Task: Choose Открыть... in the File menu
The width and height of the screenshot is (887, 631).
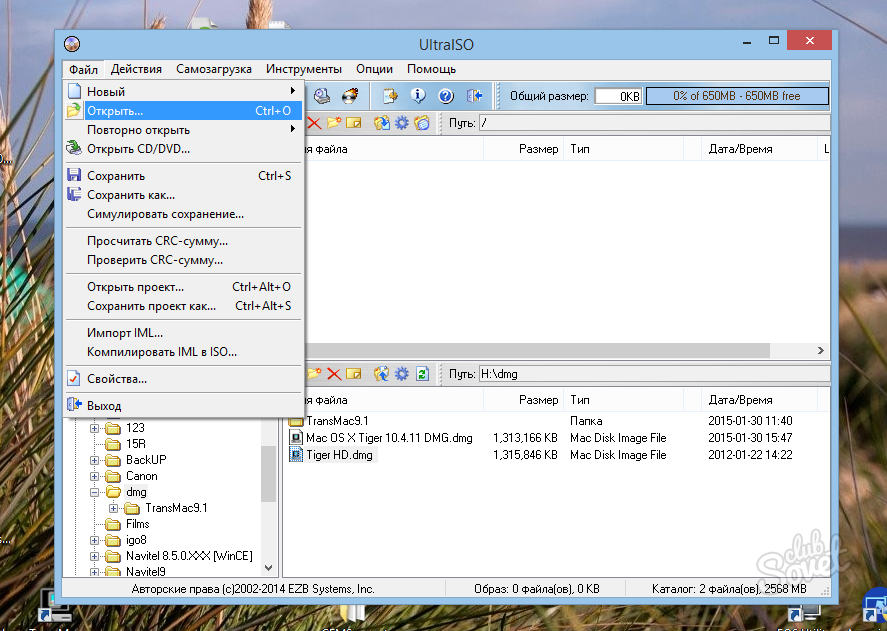Action: [183, 111]
